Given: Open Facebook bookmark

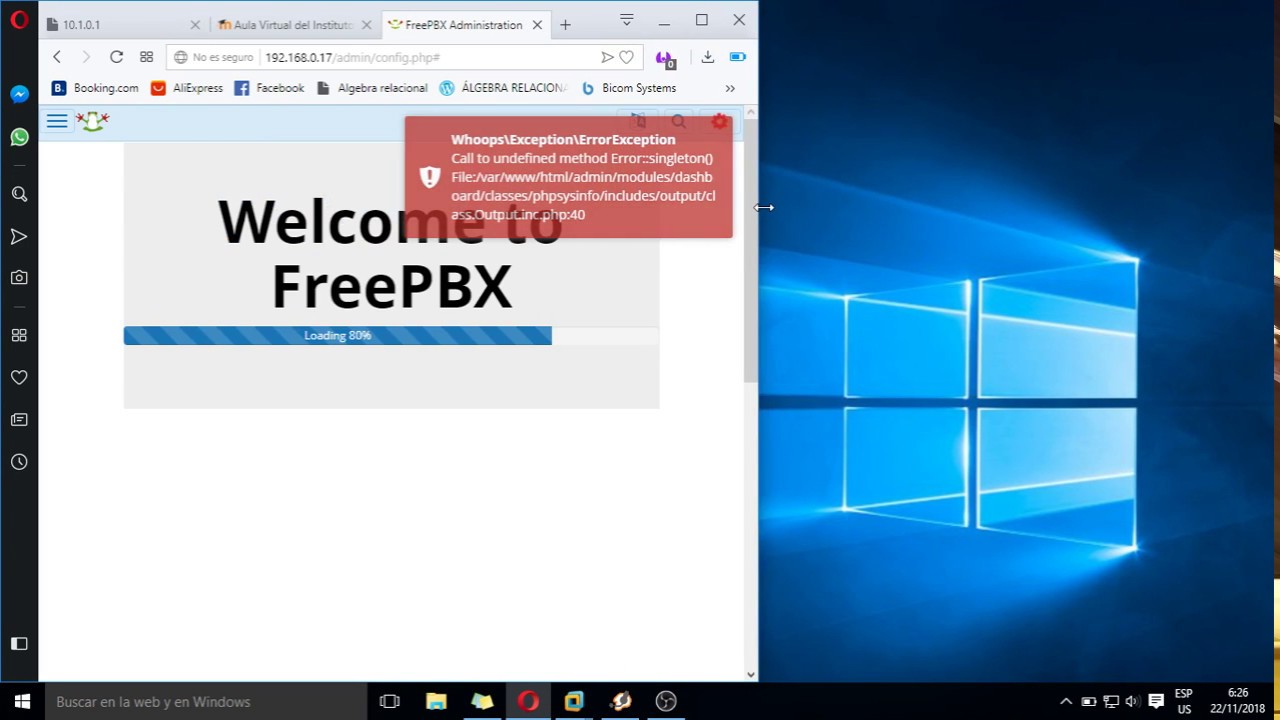Looking at the screenshot, I should coord(269,88).
